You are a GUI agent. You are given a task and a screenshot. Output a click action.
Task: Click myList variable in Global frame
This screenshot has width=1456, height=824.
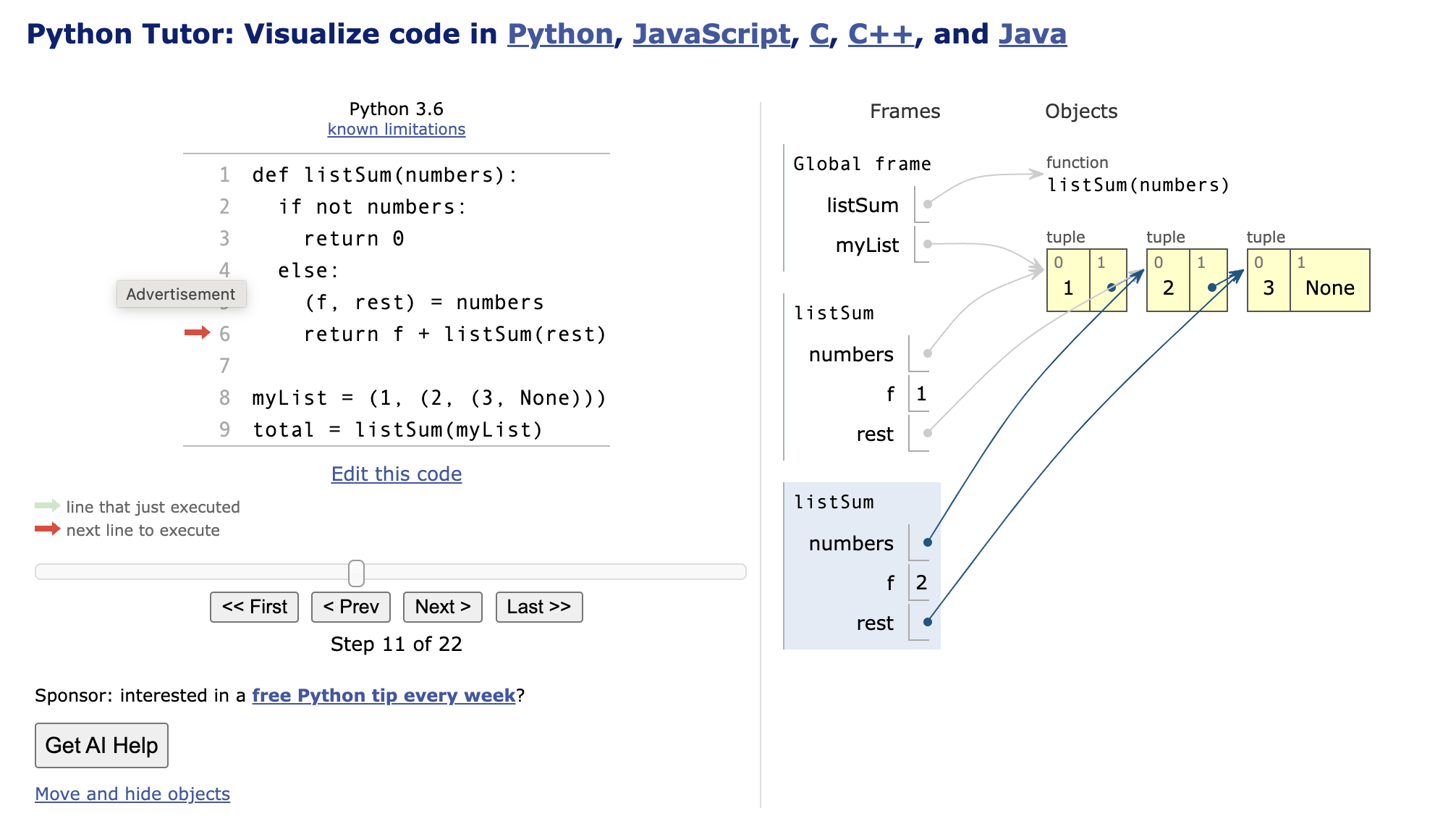coord(867,245)
